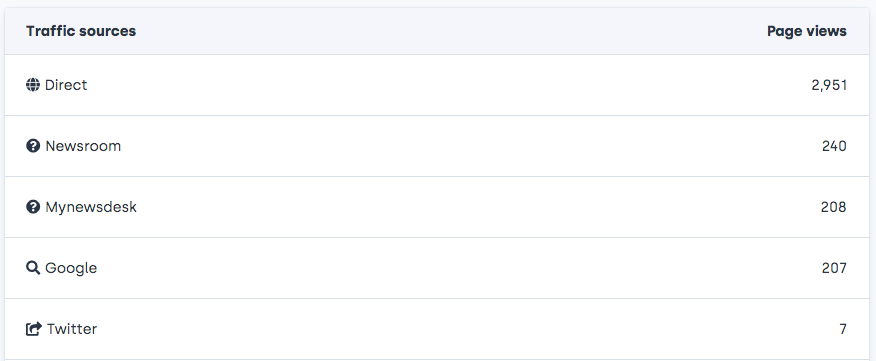Click the 7 page views value for Twitter

(843, 329)
